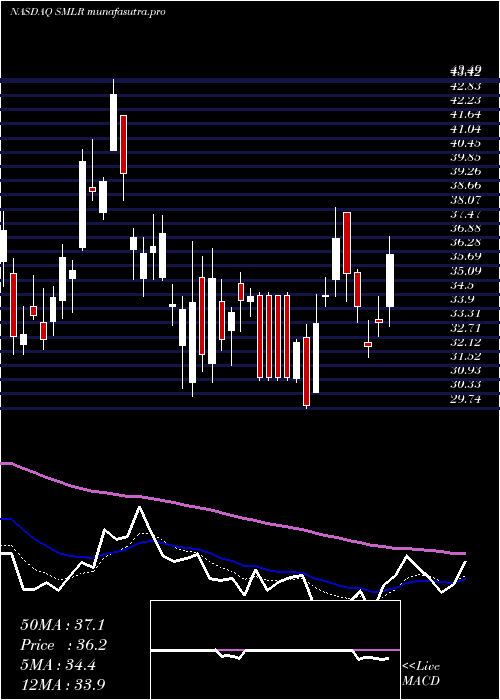Click the 29.74 price axis label
Image resolution: width=500 pixels, height=700 pixels.
tap(466, 399)
